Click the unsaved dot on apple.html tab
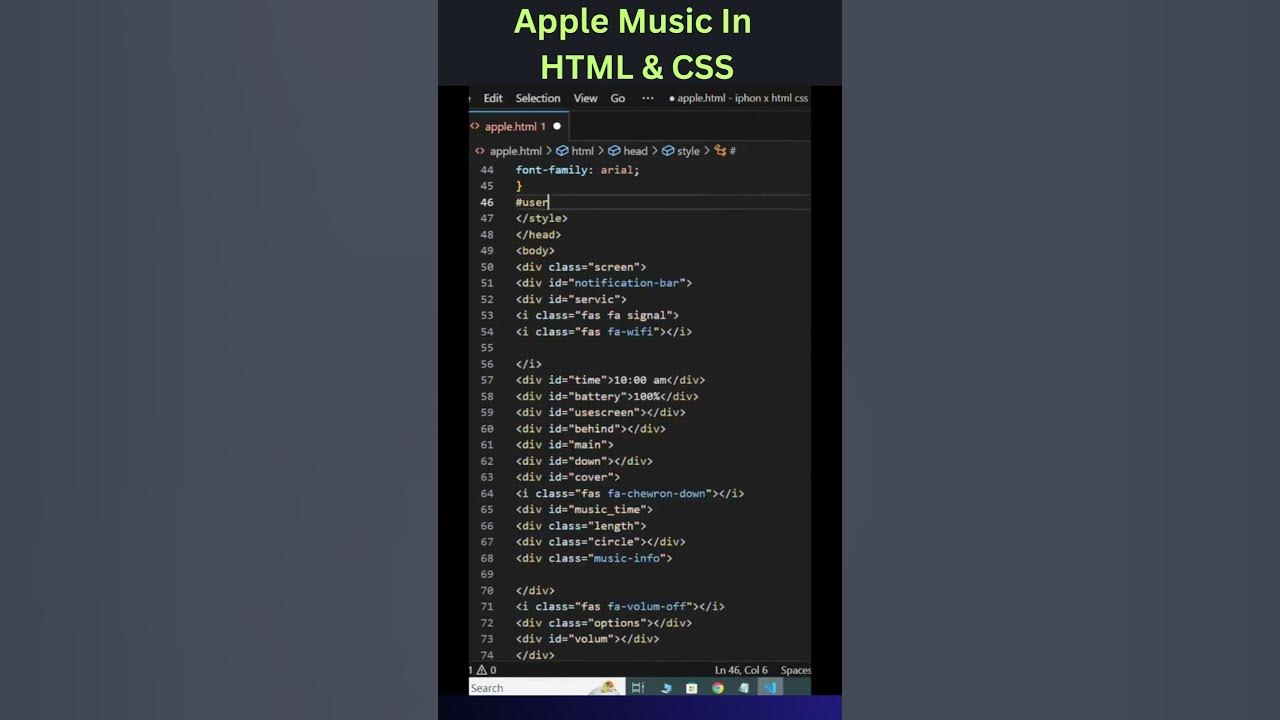Image resolution: width=1280 pixels, height=720 pixels. [x=557, y=127]
